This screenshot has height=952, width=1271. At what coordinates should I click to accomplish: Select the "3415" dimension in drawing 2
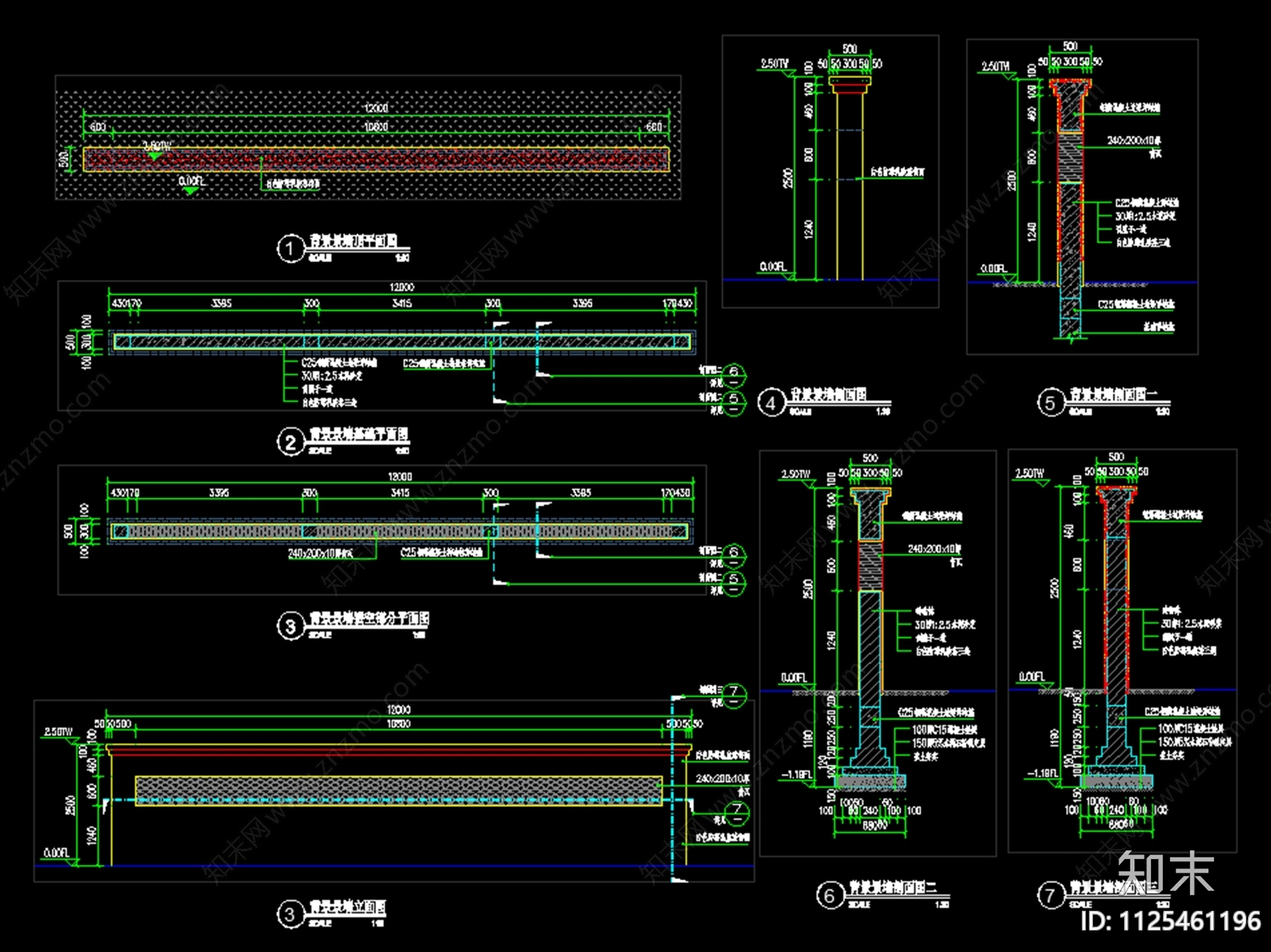(402, 303)
